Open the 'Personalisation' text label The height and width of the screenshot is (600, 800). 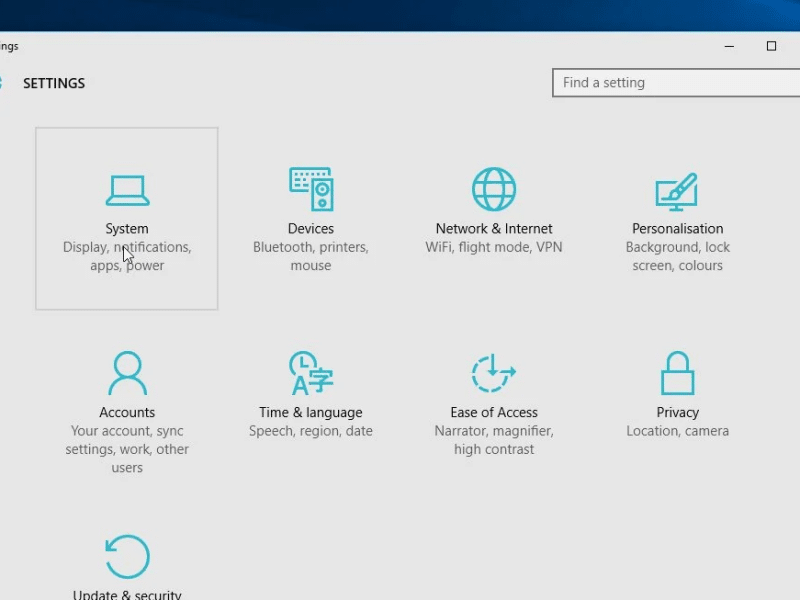click(677, 229)
